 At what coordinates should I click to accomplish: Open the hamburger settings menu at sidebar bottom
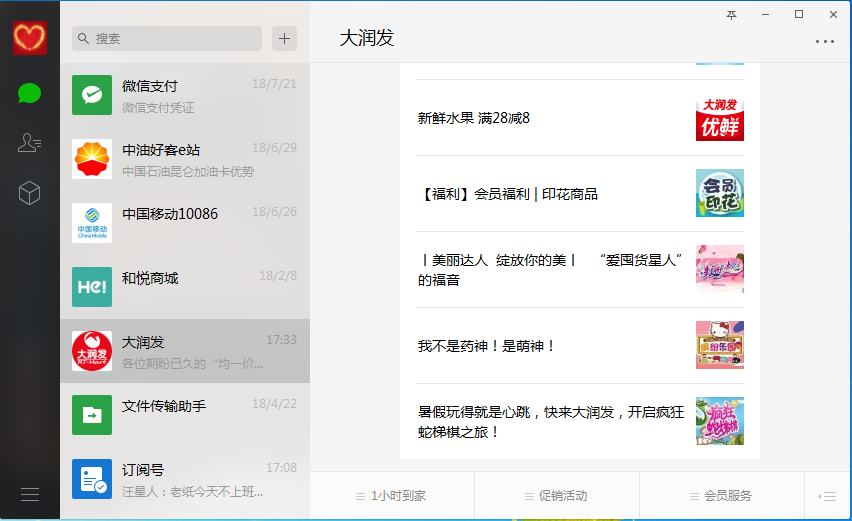tap(29, 494)
